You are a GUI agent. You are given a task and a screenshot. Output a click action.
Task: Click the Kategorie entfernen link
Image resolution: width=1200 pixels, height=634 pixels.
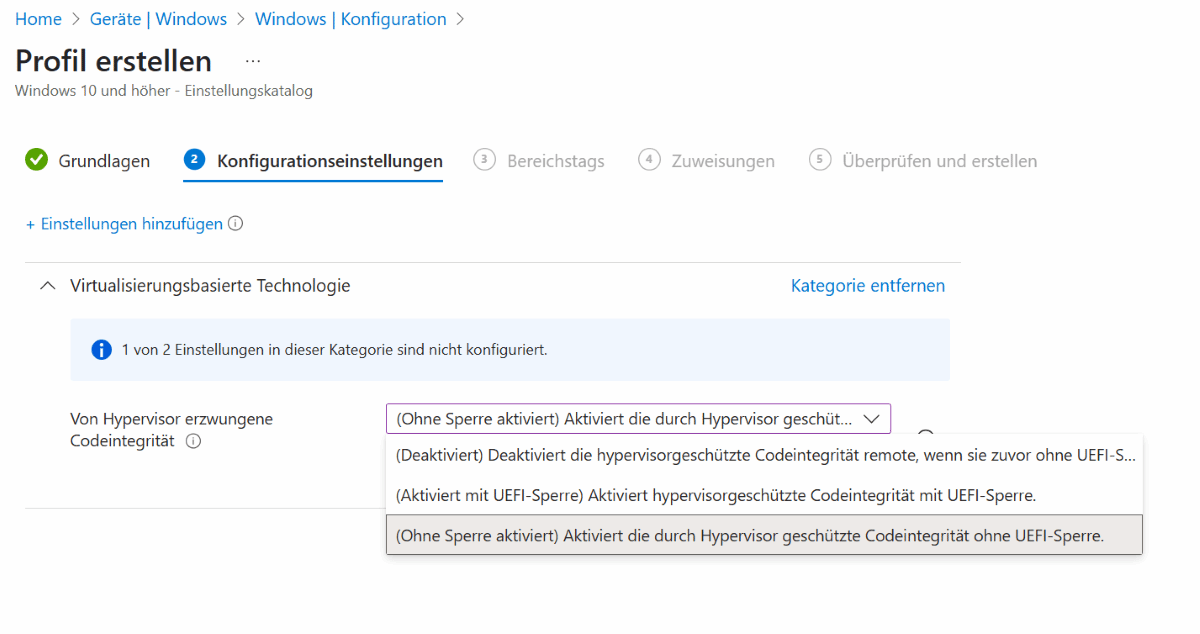[867, 286]
